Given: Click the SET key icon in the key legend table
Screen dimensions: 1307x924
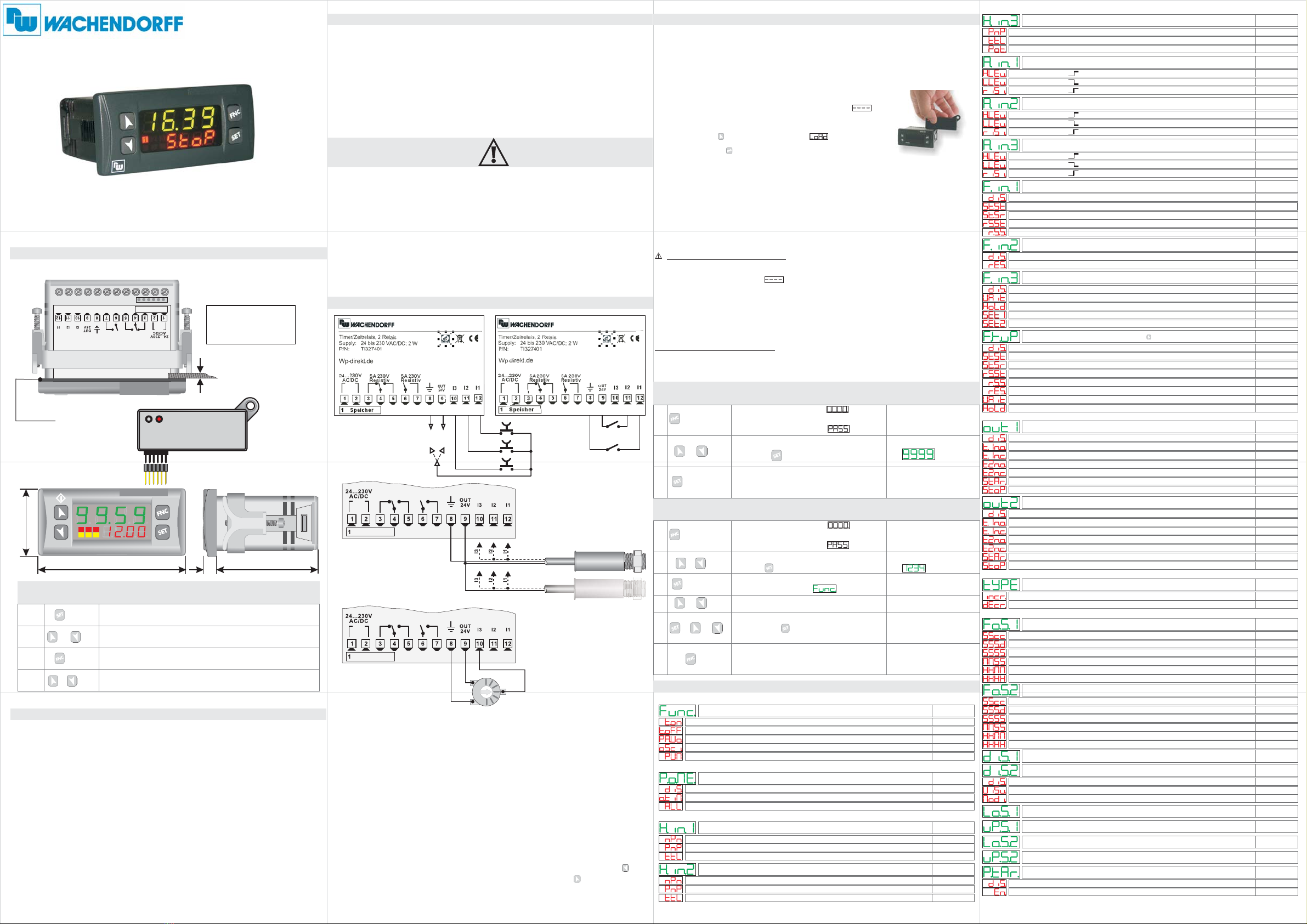Looking at the screenshot, I should [x=59, y=615].
